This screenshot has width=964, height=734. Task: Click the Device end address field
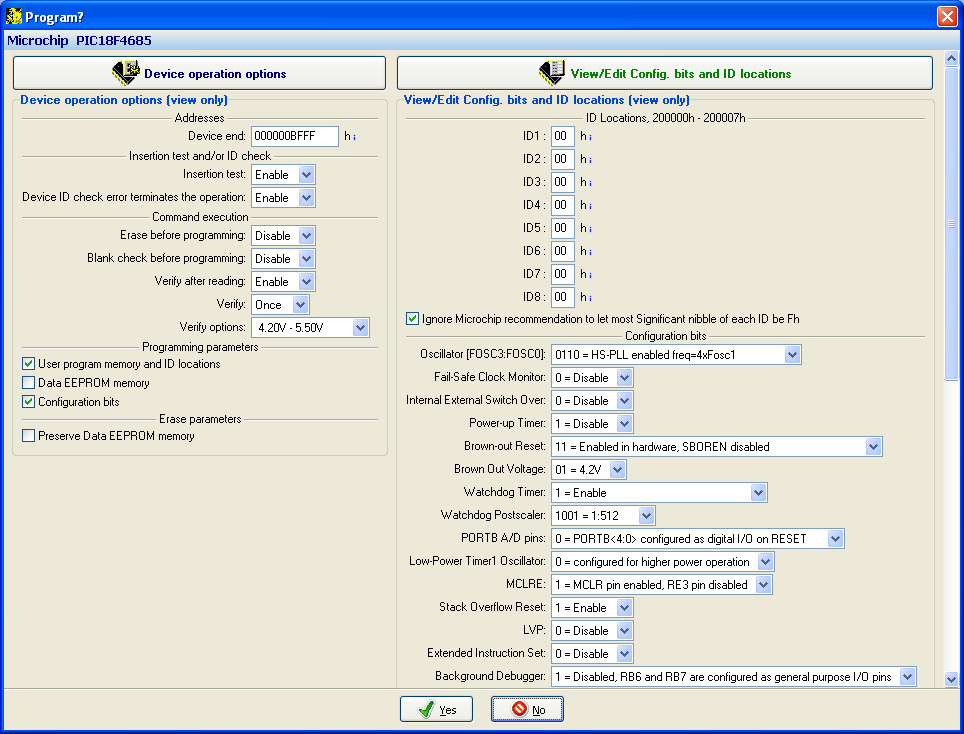coord(294,136)
